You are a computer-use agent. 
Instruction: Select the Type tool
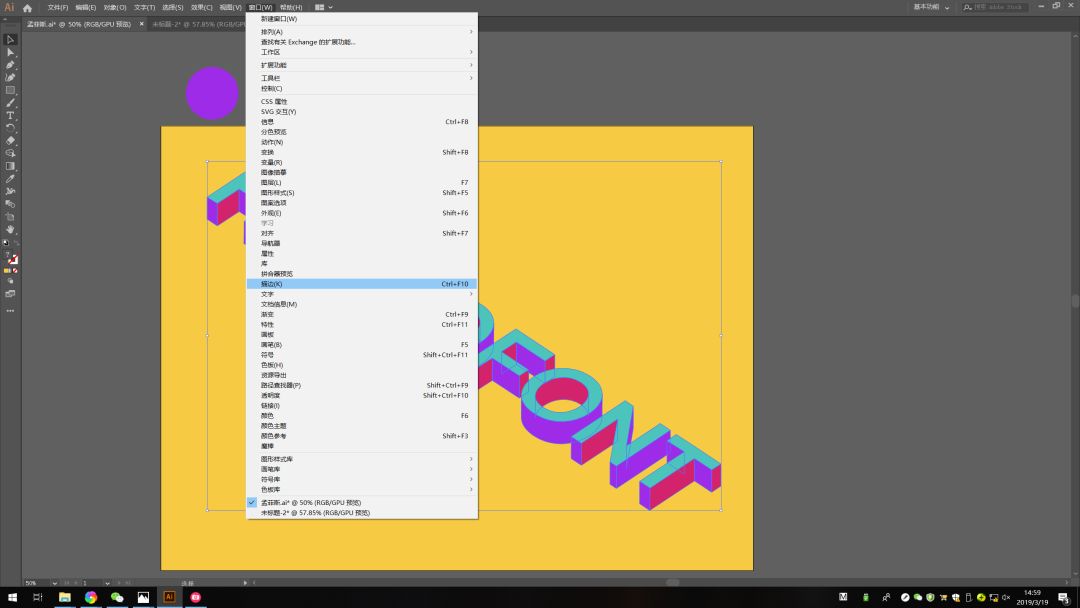pyautogui.click(x=10, y=115)
